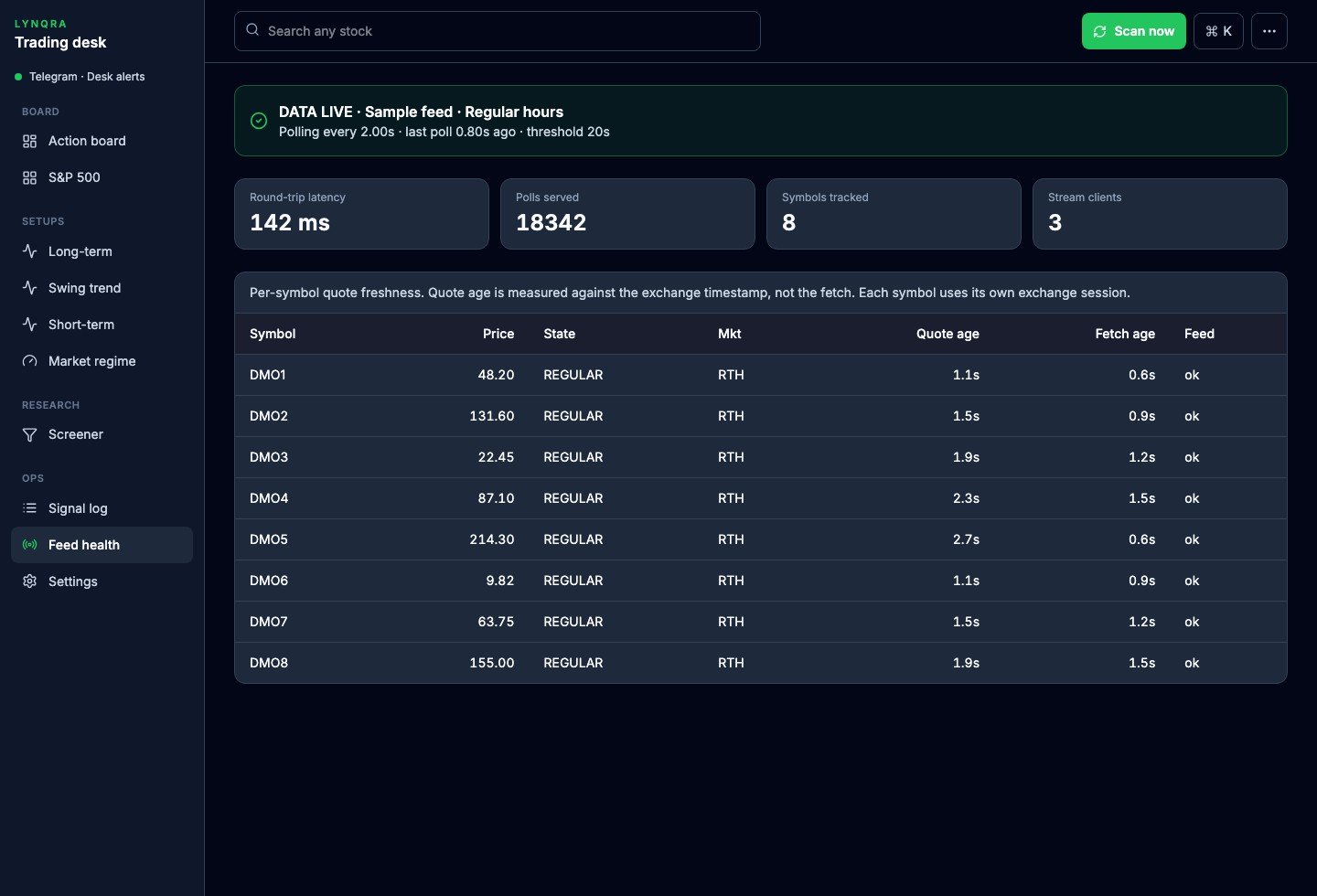
Task: Open the Action board page
Action: click(102, 141)
